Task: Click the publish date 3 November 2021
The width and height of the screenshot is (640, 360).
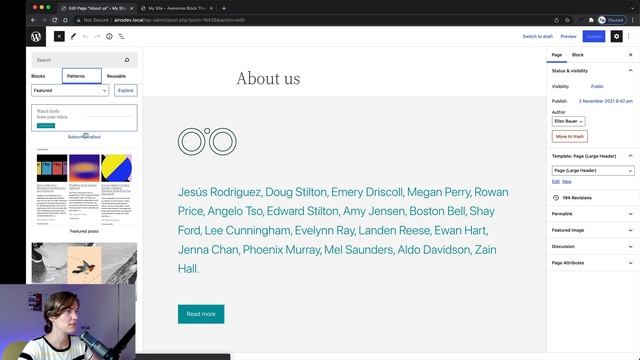Action: coord(606,101)
